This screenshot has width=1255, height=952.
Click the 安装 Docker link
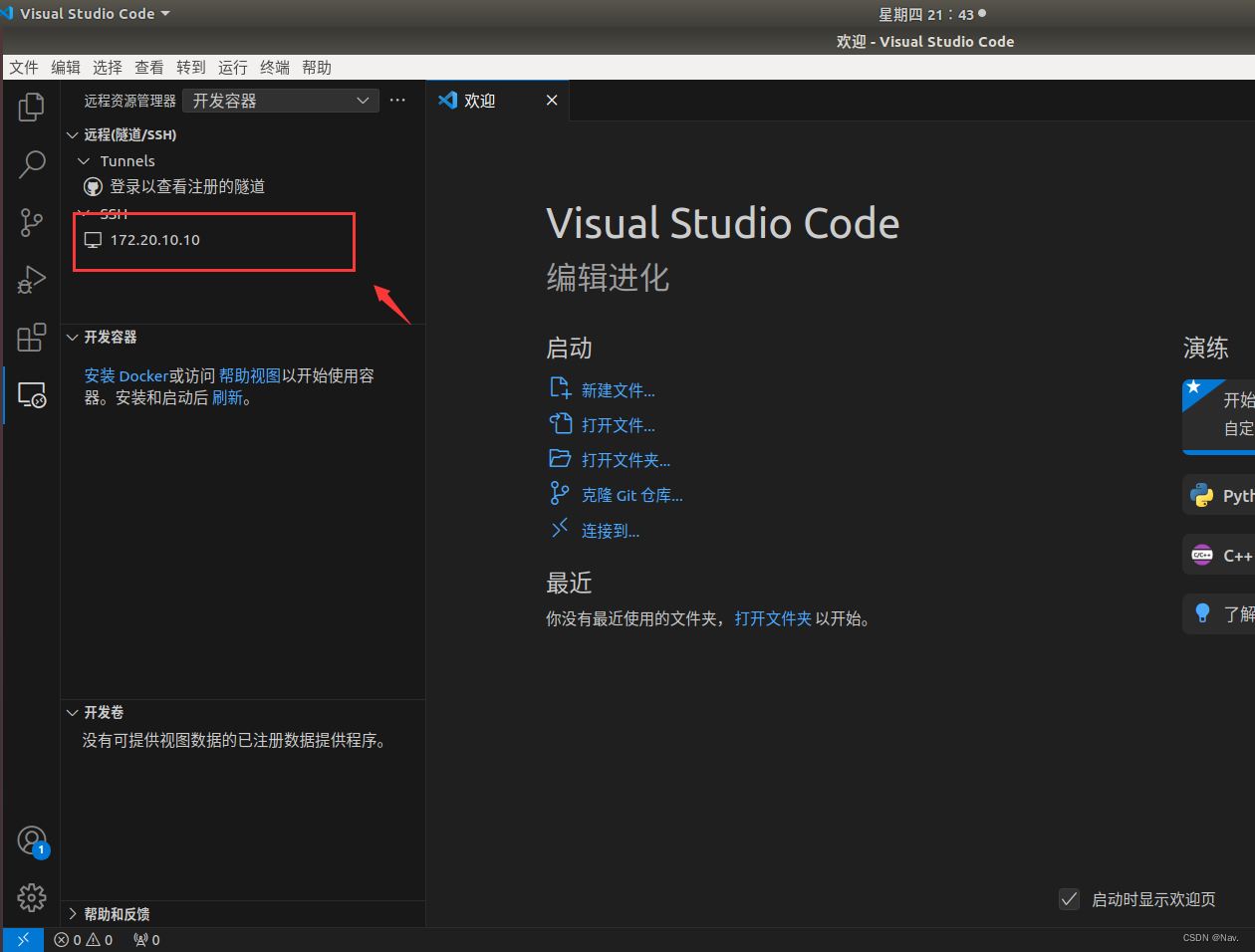[126, 375]
